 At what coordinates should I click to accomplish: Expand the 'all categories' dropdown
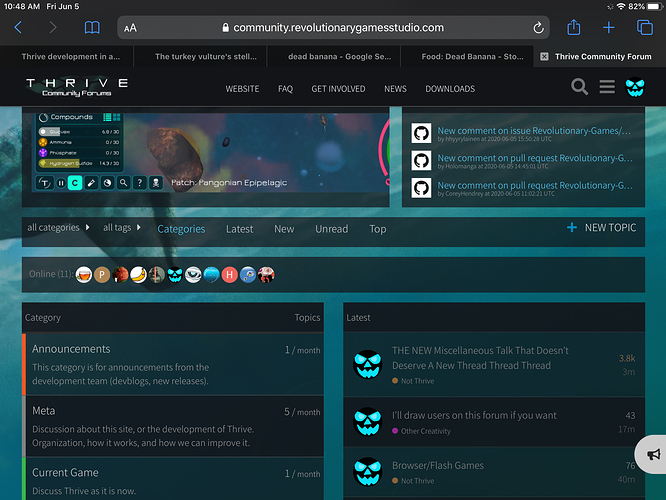pos(58,228)
